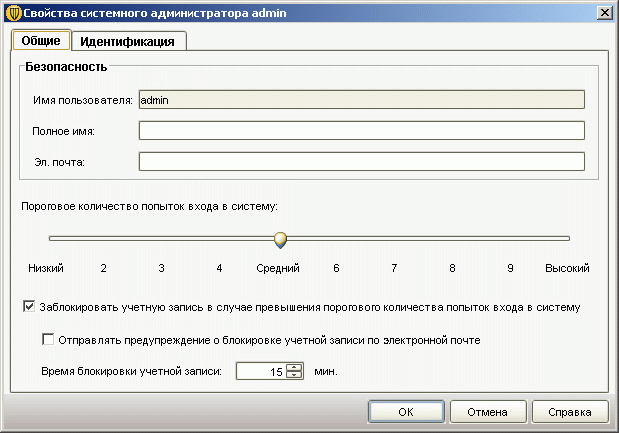Click the Отмена button
The image size is (619, 433).
pos(488,411)
